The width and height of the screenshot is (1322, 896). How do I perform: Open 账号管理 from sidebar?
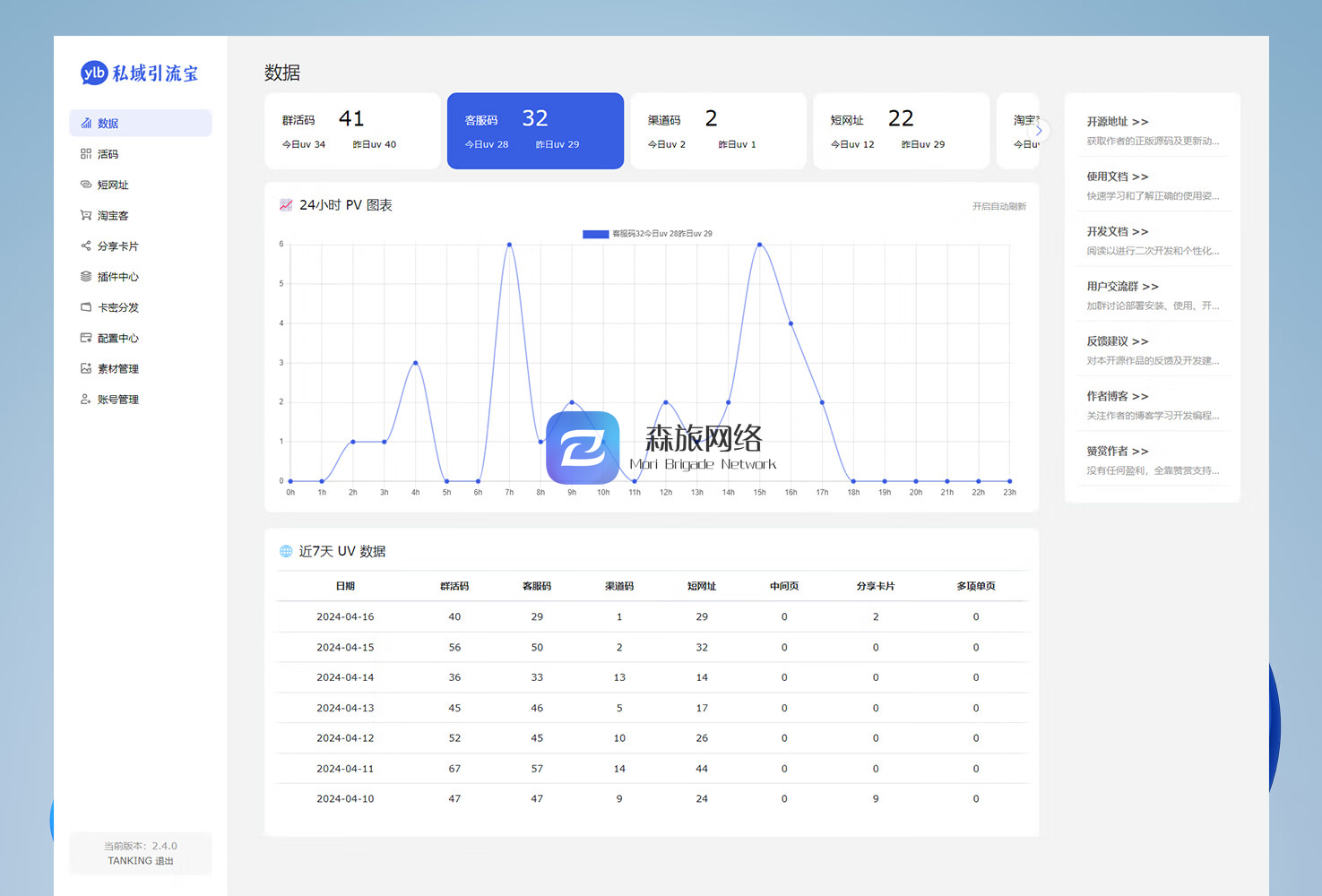pos(141,399)
